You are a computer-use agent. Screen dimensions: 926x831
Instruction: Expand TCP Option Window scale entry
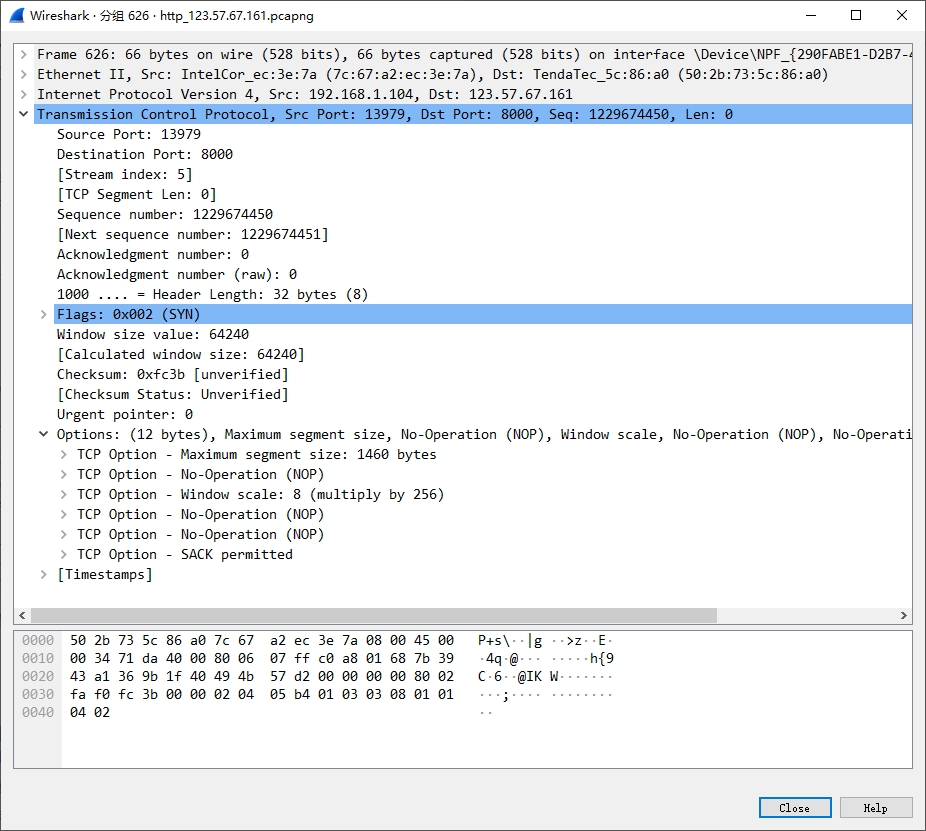[x=64, y=495]
